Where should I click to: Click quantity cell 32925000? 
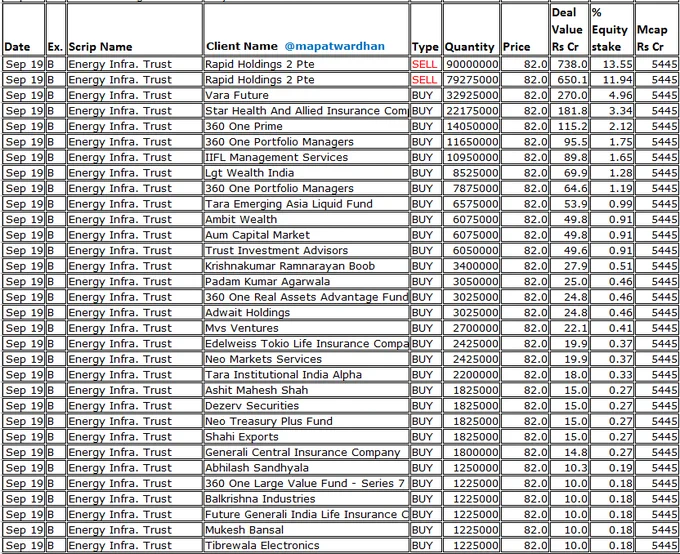pos(471,95)
